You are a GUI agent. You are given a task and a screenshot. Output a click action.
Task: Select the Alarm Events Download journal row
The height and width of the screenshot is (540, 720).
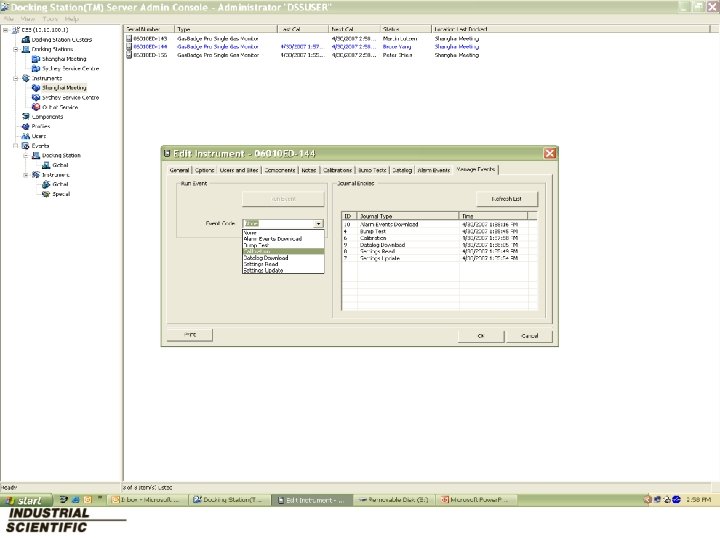[439, 225]
